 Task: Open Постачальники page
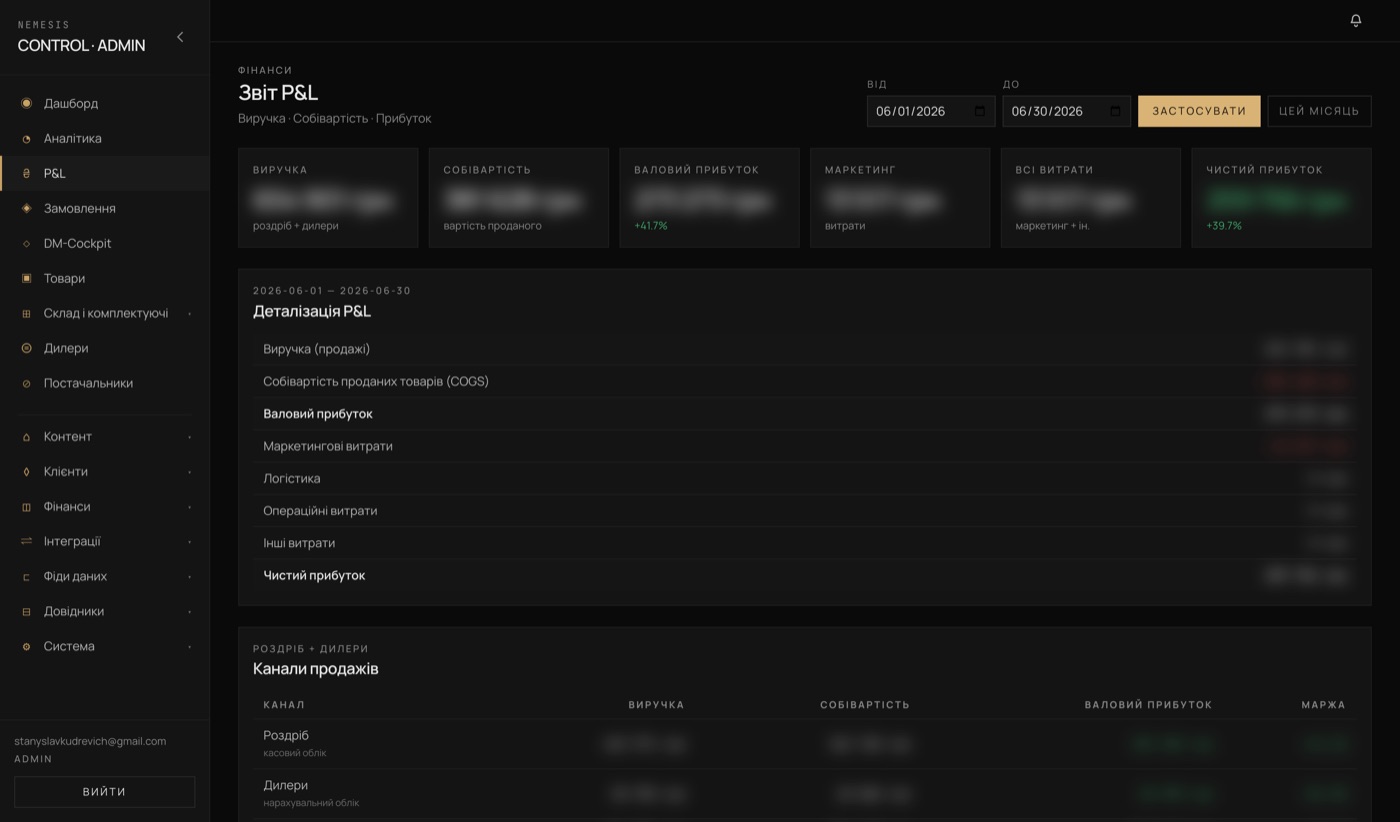coord(105,383)
